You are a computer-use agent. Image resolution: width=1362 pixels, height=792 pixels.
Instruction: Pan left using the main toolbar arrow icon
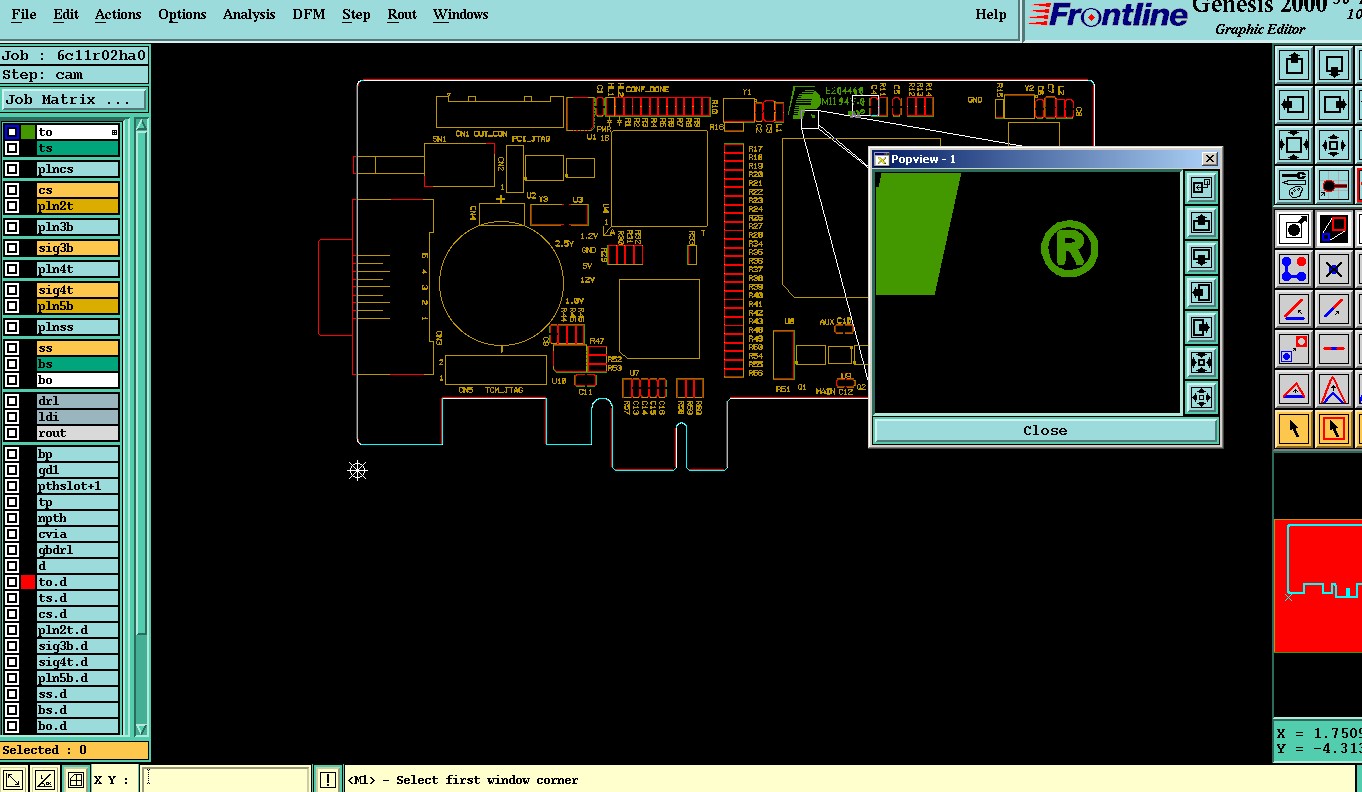[x=1294, y=105]
